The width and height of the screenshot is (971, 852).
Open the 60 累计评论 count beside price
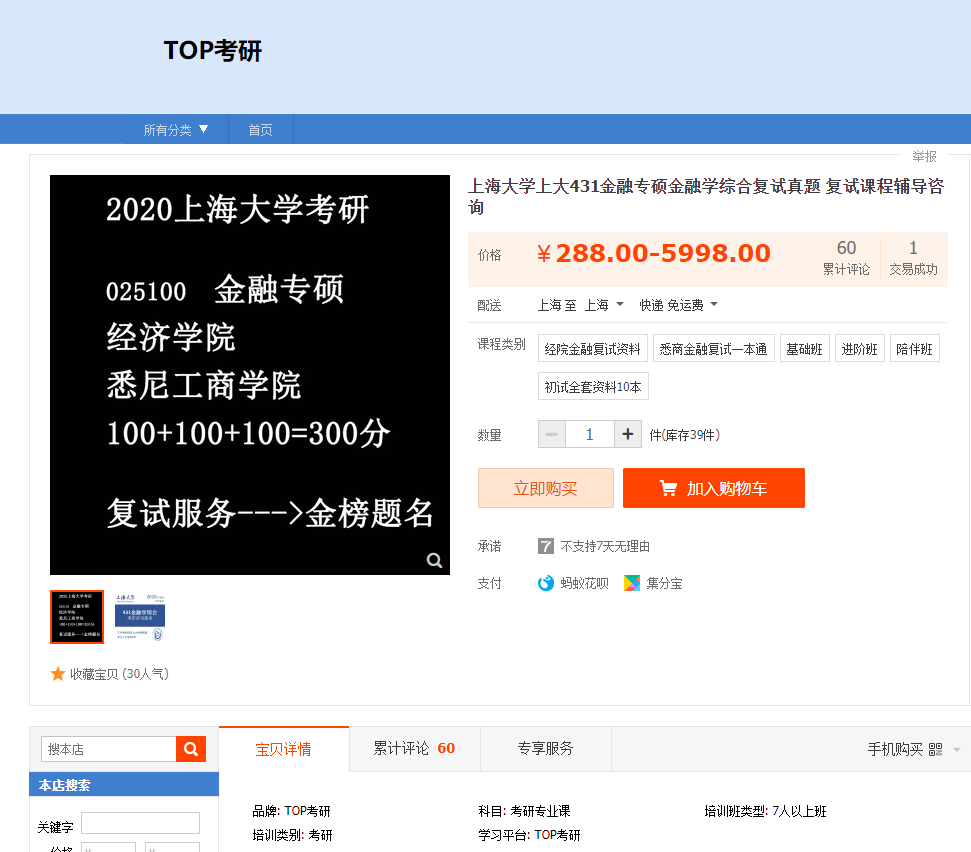846,258
